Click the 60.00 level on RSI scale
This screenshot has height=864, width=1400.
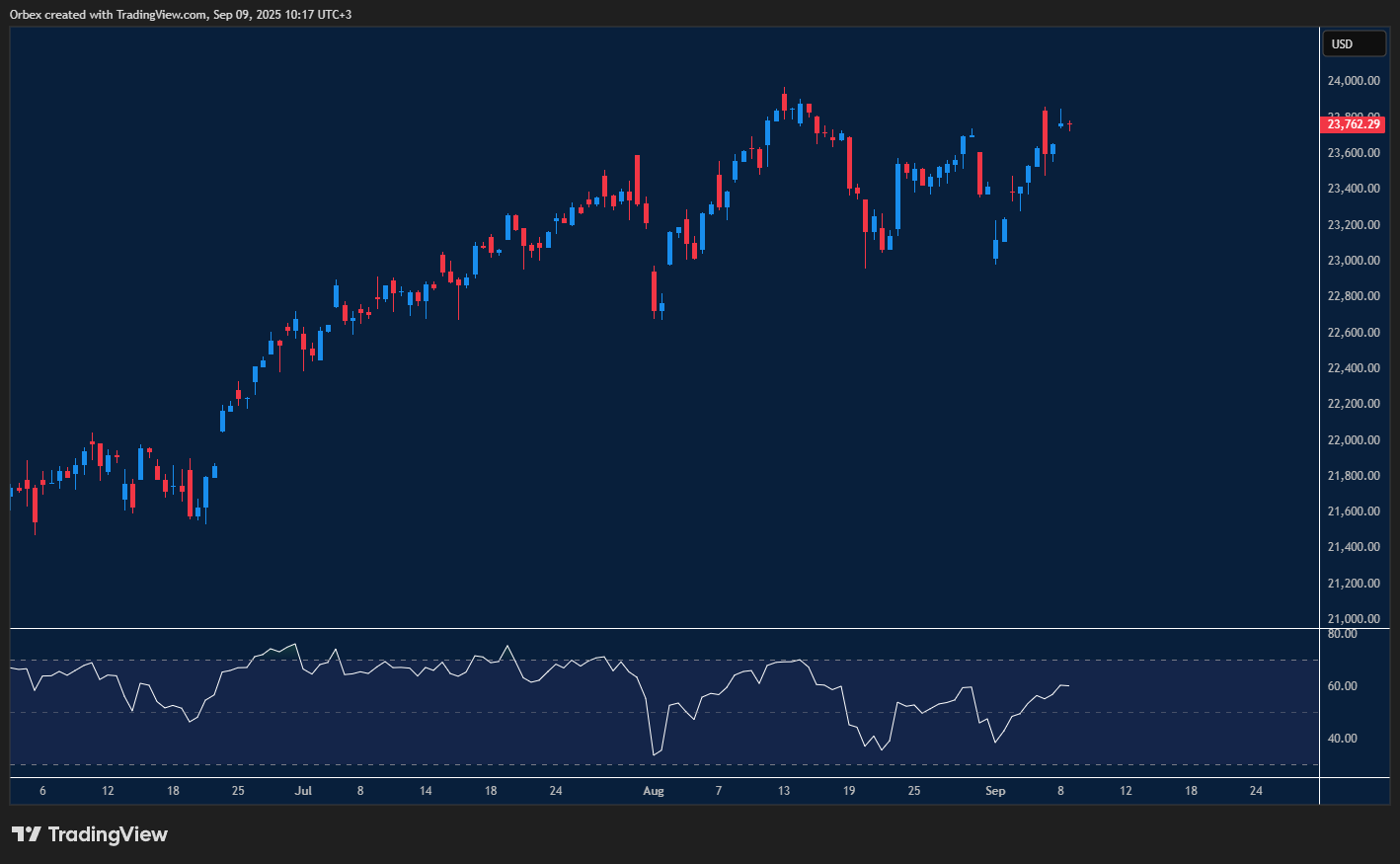coord(1342,686)
